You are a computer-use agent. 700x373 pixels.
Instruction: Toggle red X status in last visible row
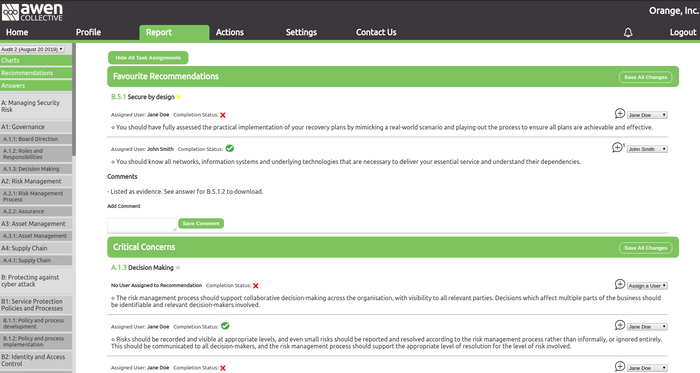[x=223, y=368]
